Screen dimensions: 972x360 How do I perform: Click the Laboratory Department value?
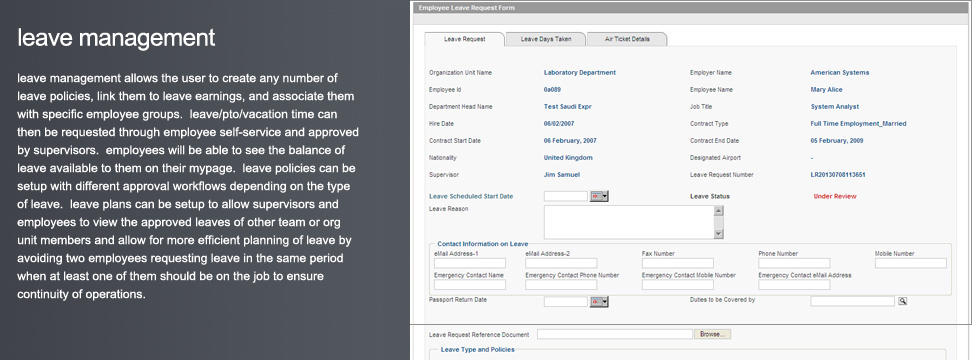[x=580, y=72]
